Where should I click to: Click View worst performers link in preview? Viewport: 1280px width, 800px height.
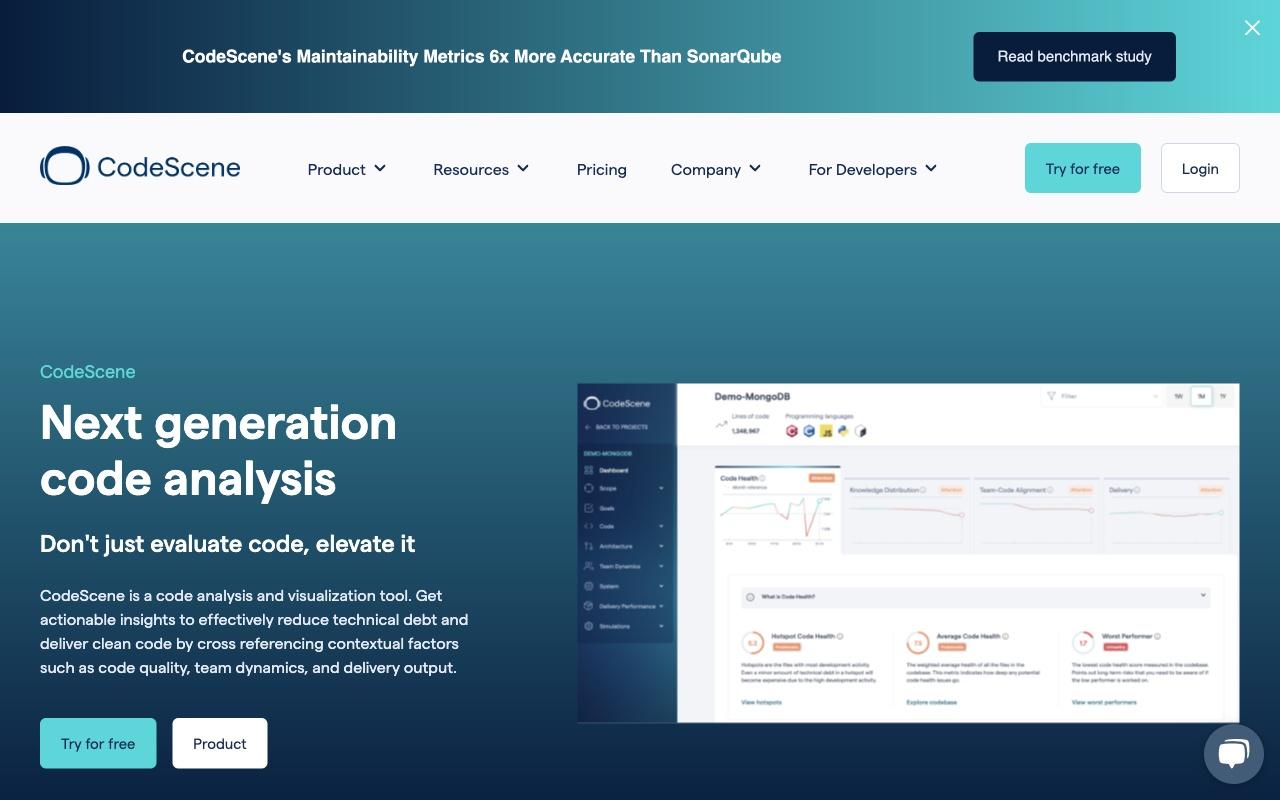[x=1104, y=702]
